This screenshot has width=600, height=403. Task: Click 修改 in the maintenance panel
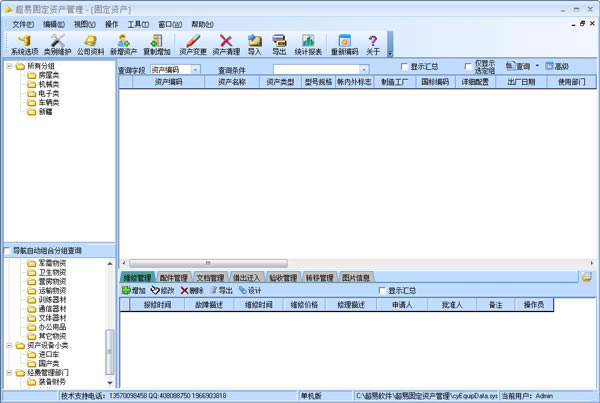[x=163, y=290]
